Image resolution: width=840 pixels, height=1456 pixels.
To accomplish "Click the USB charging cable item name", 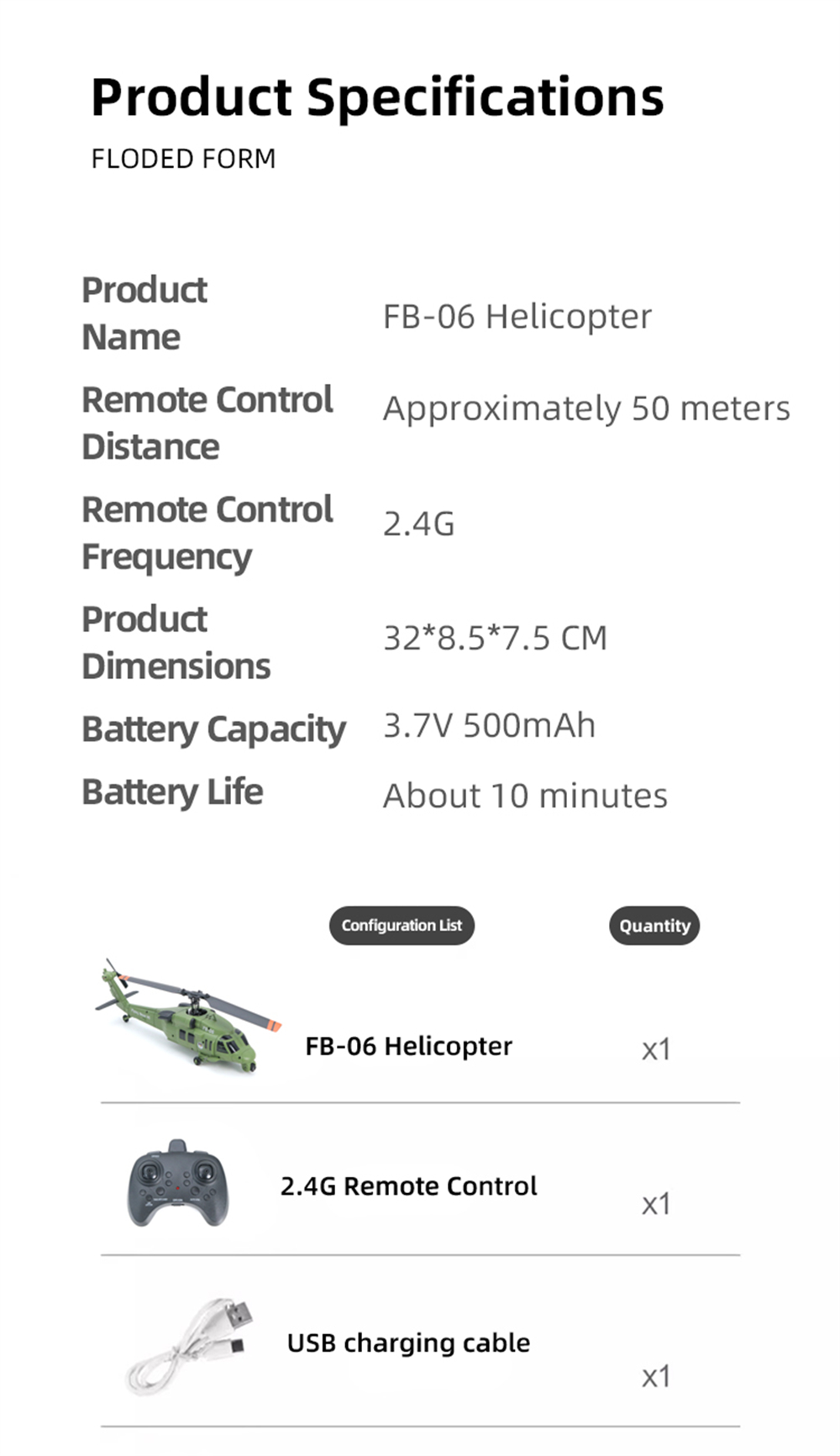I will [x=408, y=1343].
